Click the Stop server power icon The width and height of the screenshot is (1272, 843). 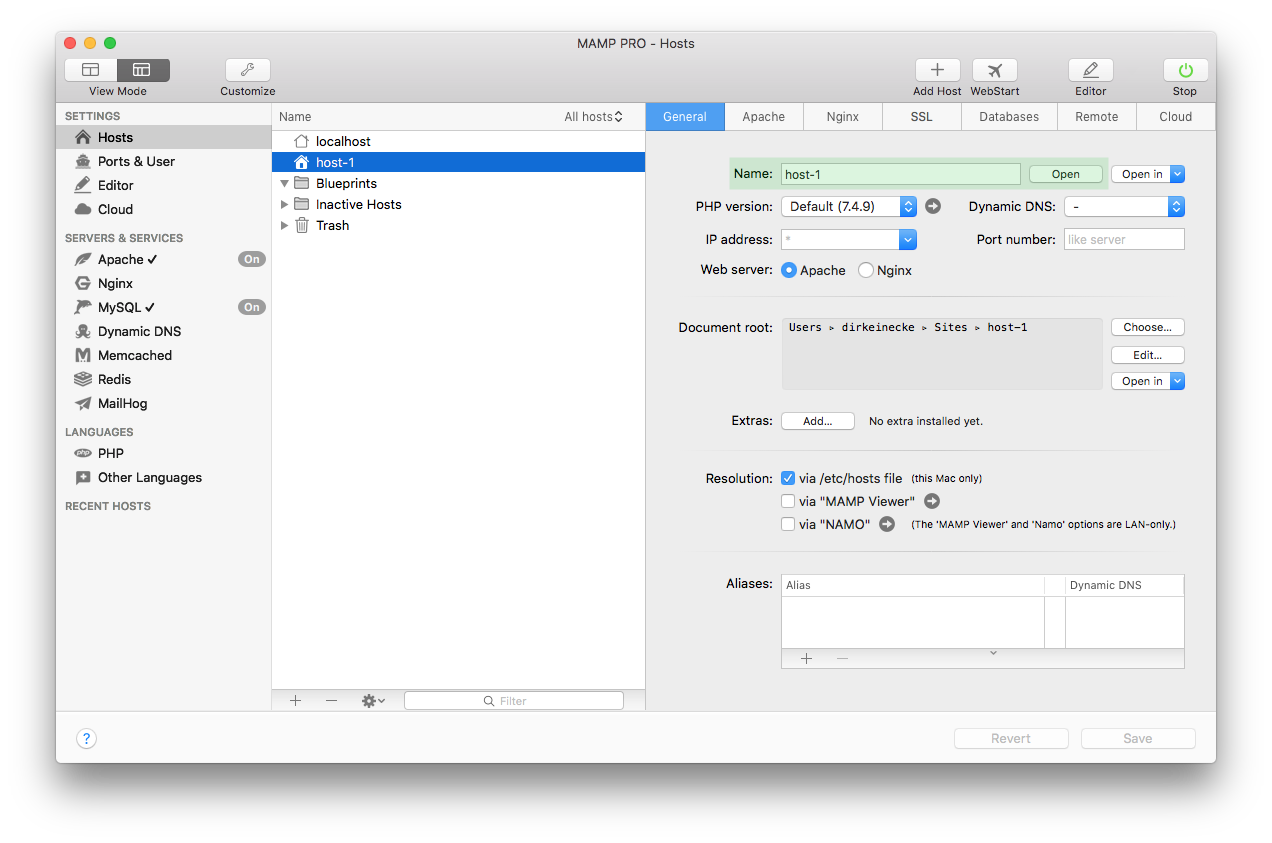(x=1184, y=71)
